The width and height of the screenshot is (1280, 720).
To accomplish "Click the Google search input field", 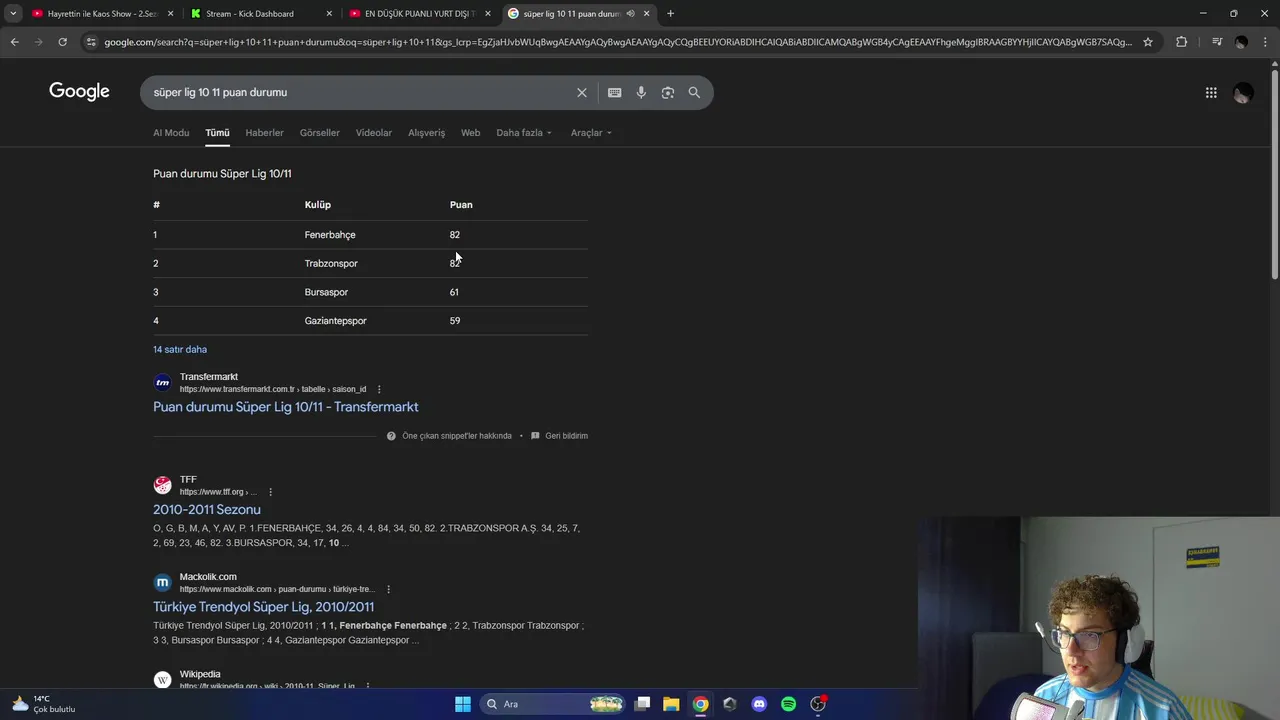I will [360, 92].
